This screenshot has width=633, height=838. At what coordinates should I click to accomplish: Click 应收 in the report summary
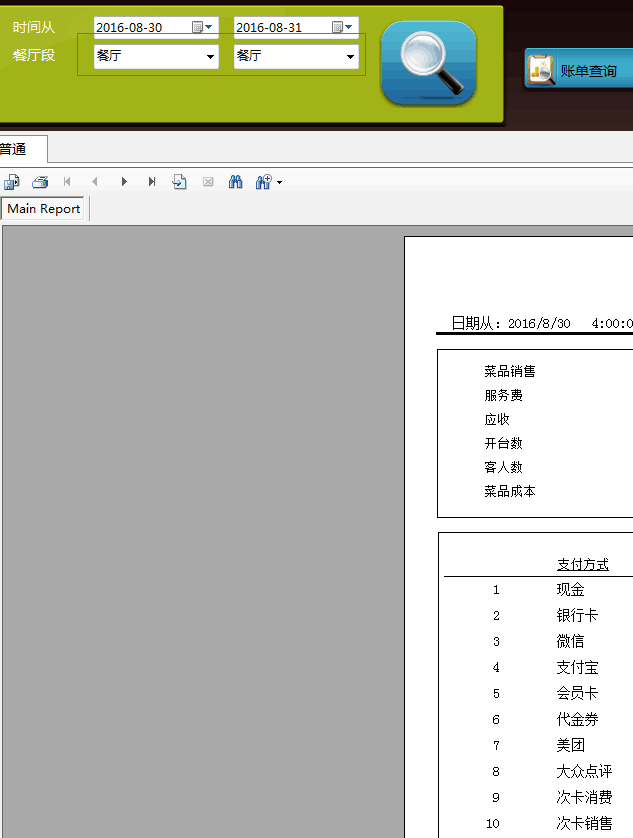coord(497,420)
